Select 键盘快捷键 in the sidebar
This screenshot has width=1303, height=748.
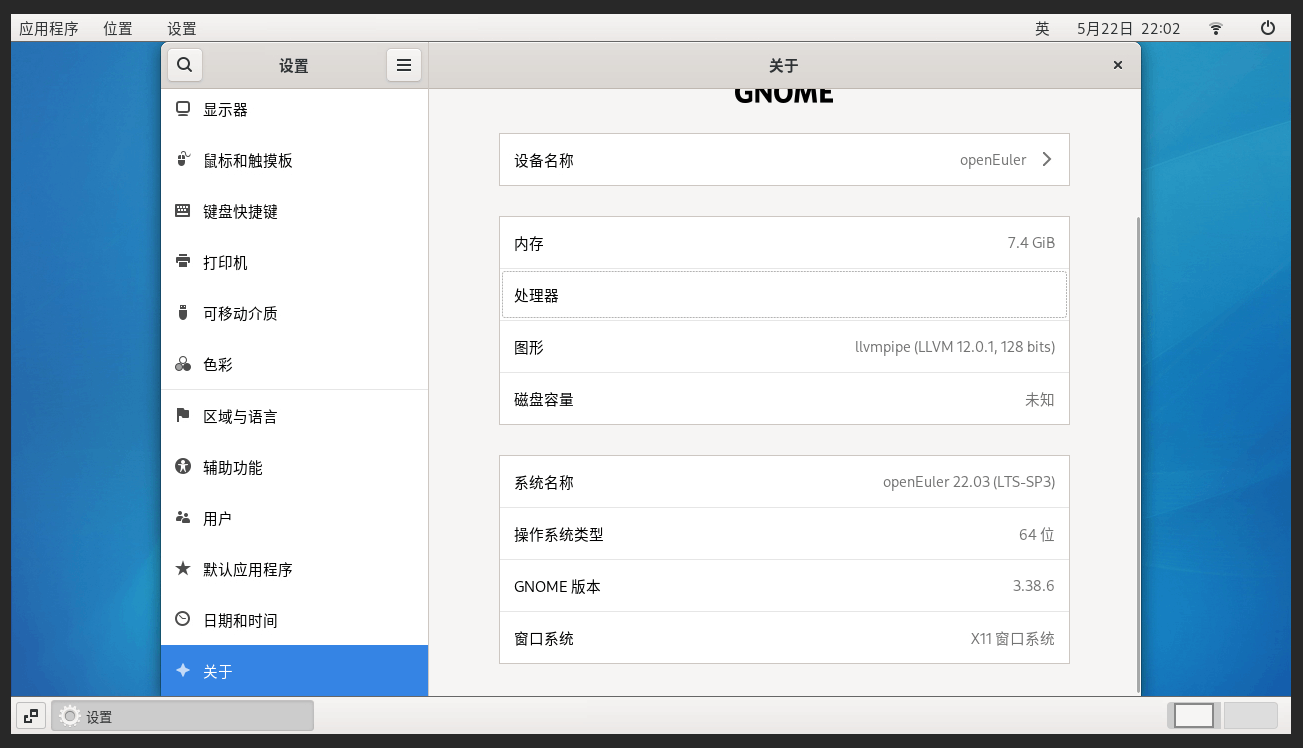294,211
